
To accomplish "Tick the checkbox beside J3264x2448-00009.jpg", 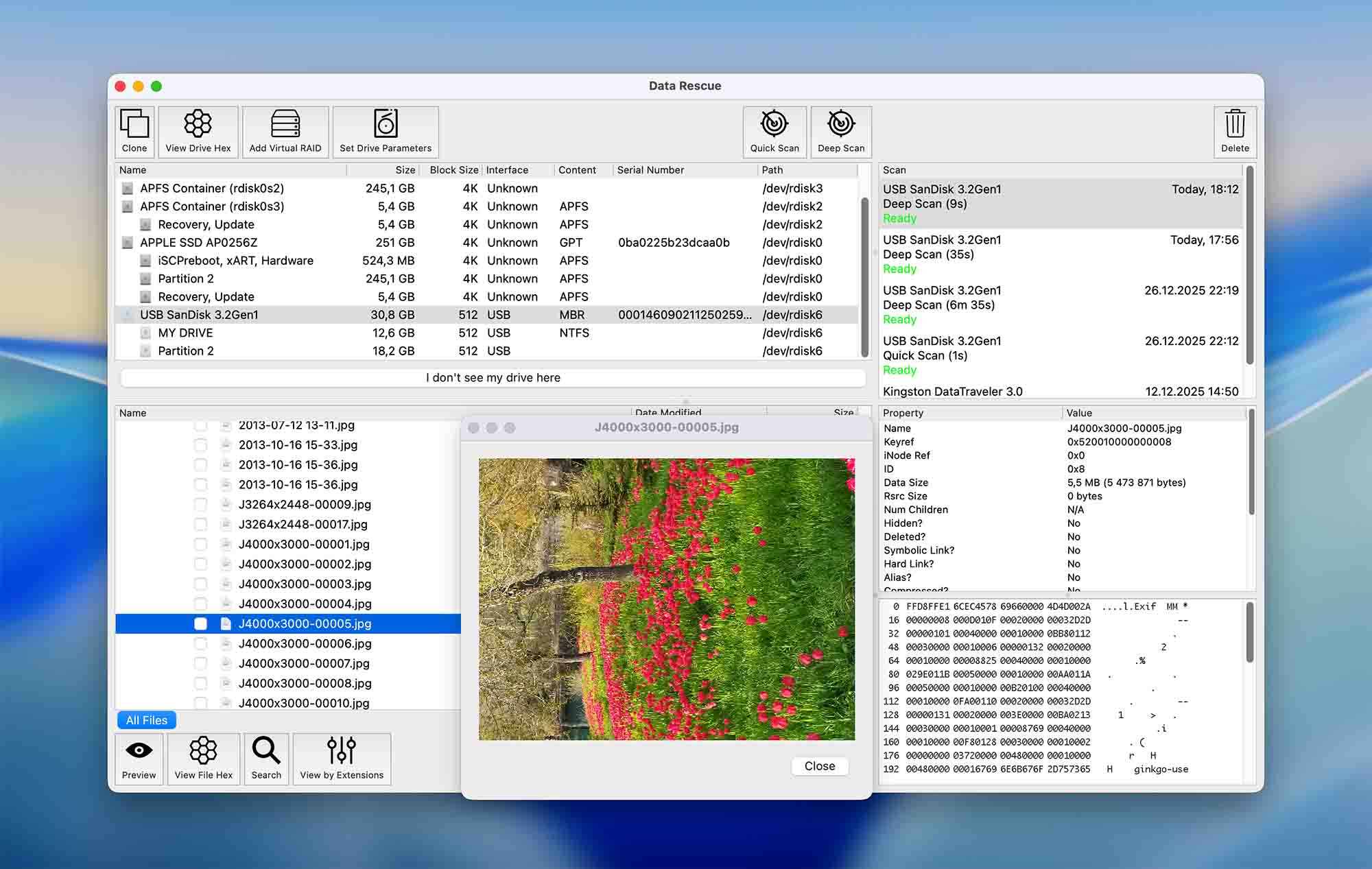I will [x=200, y=504].
